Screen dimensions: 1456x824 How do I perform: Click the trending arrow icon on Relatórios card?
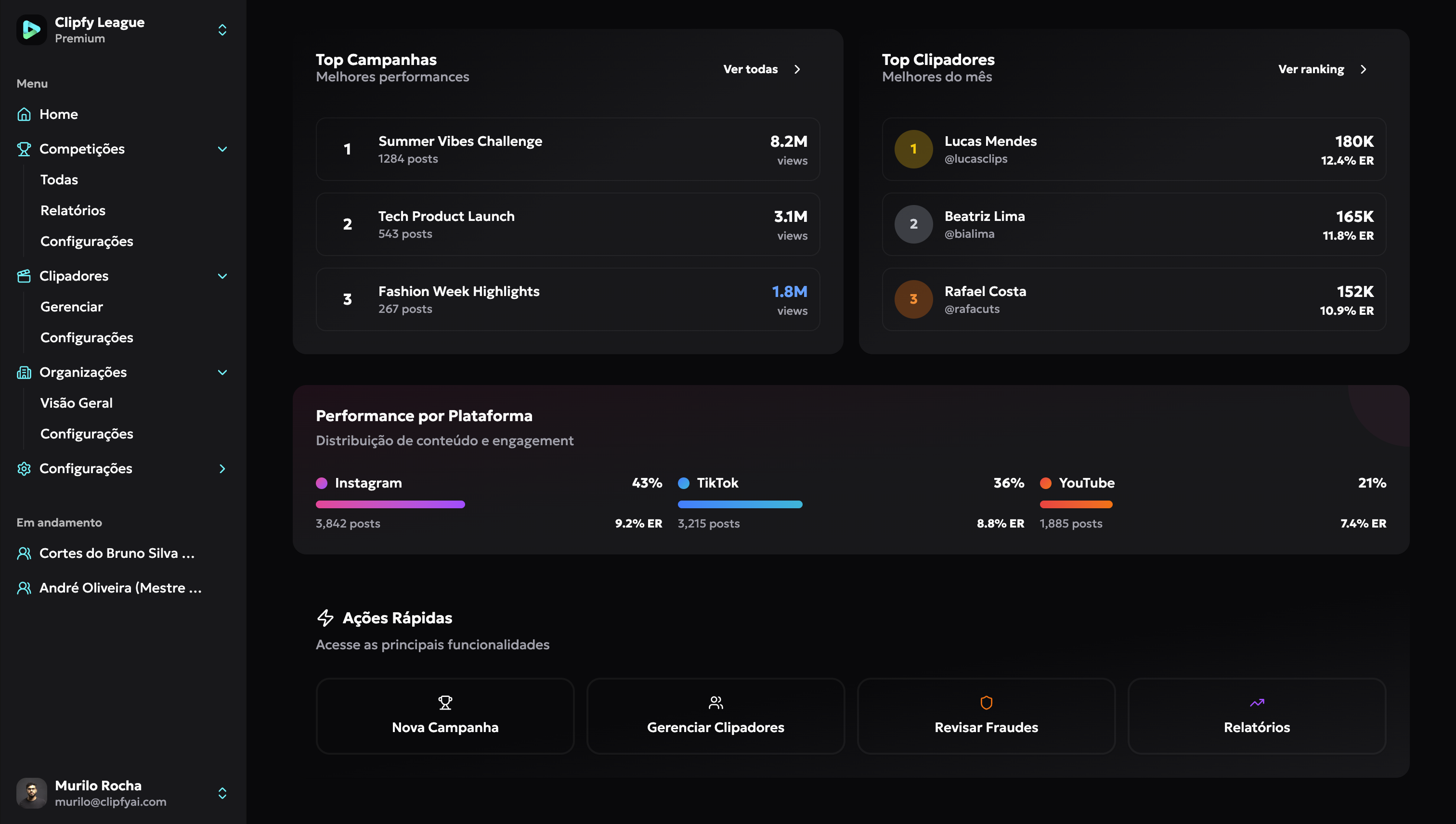(1257, 702)
